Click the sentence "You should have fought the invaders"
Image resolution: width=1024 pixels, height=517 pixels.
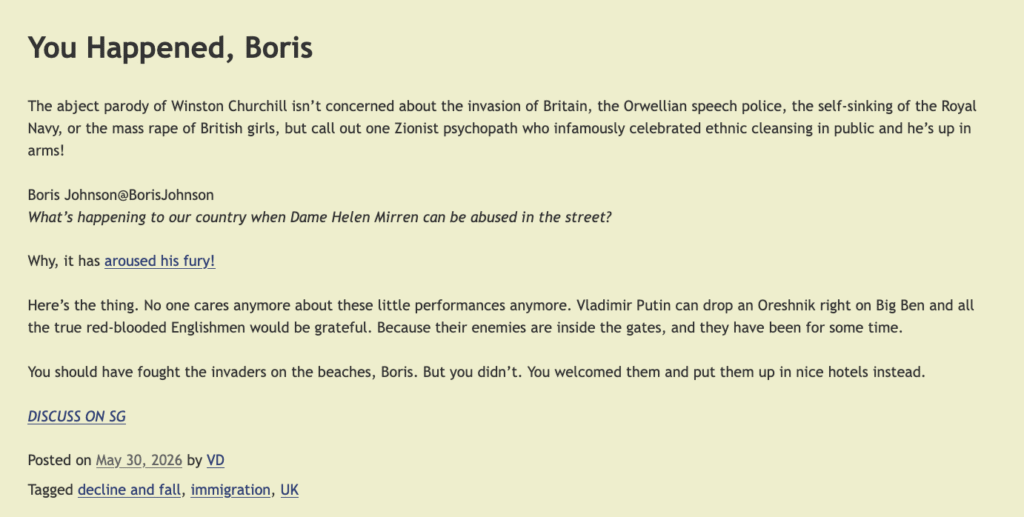pos(476,372)
